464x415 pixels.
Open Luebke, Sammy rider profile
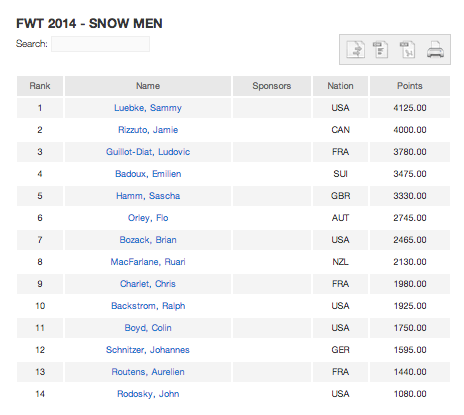148,108
